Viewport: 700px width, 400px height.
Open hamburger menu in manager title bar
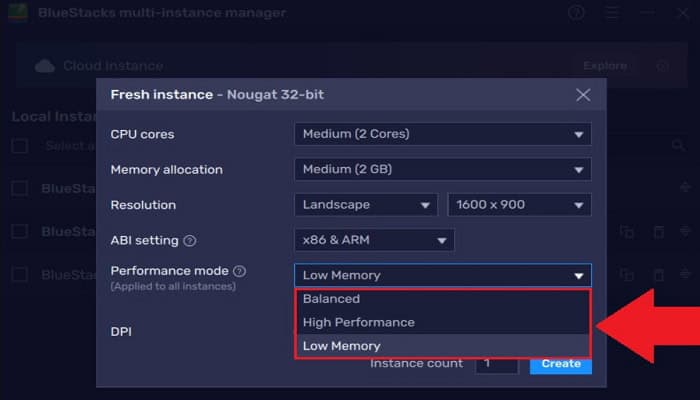[612, 12]
